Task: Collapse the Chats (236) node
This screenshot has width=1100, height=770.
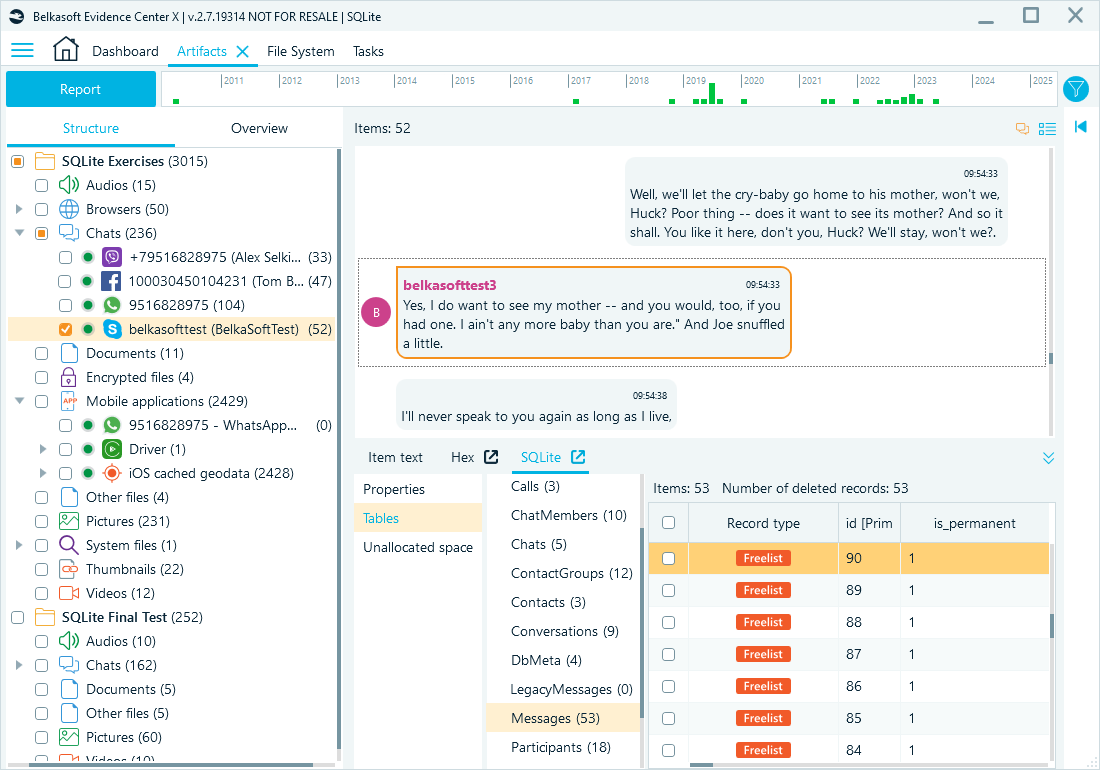Action: [19, 233]
